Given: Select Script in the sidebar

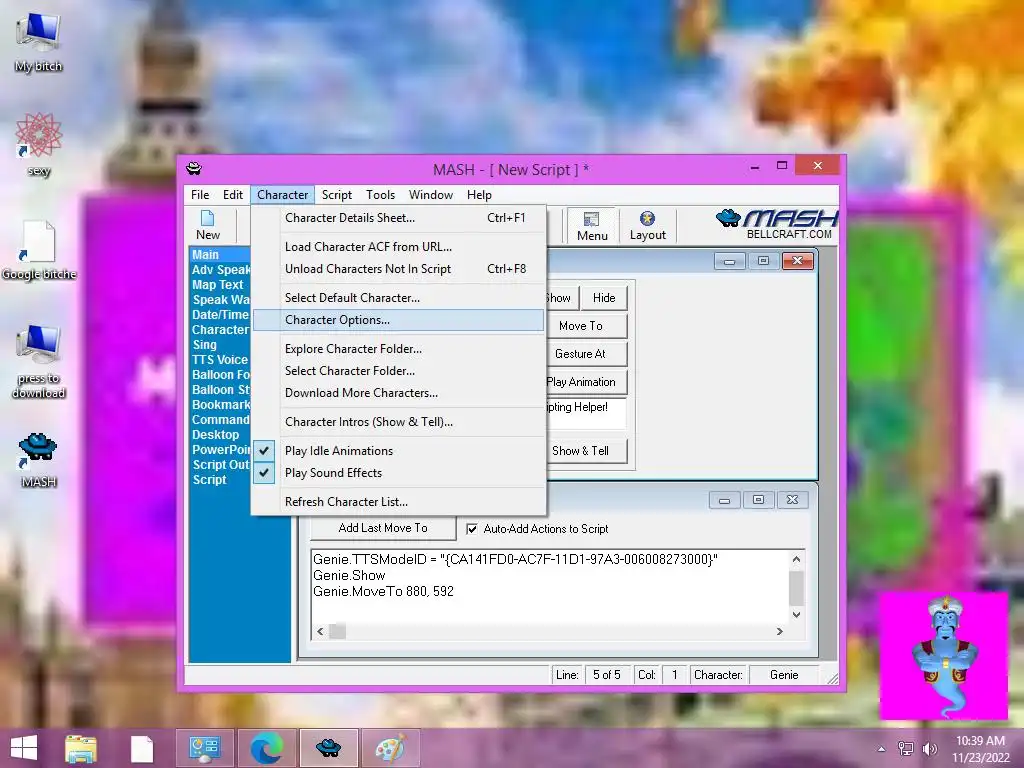Looking at the screenshot, I should pyautogui.click(x=210, y=480).
